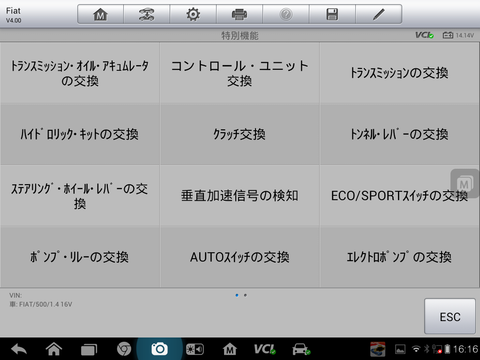Open the car app notification icon
Viewport: 480px width, 360px height.
(x=378, y=349)
